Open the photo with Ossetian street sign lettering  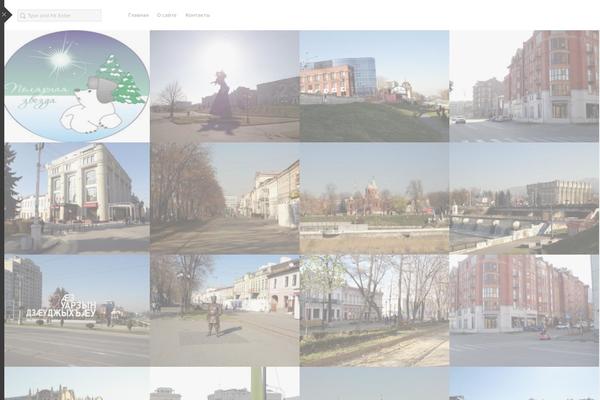[x=77, y=310]
